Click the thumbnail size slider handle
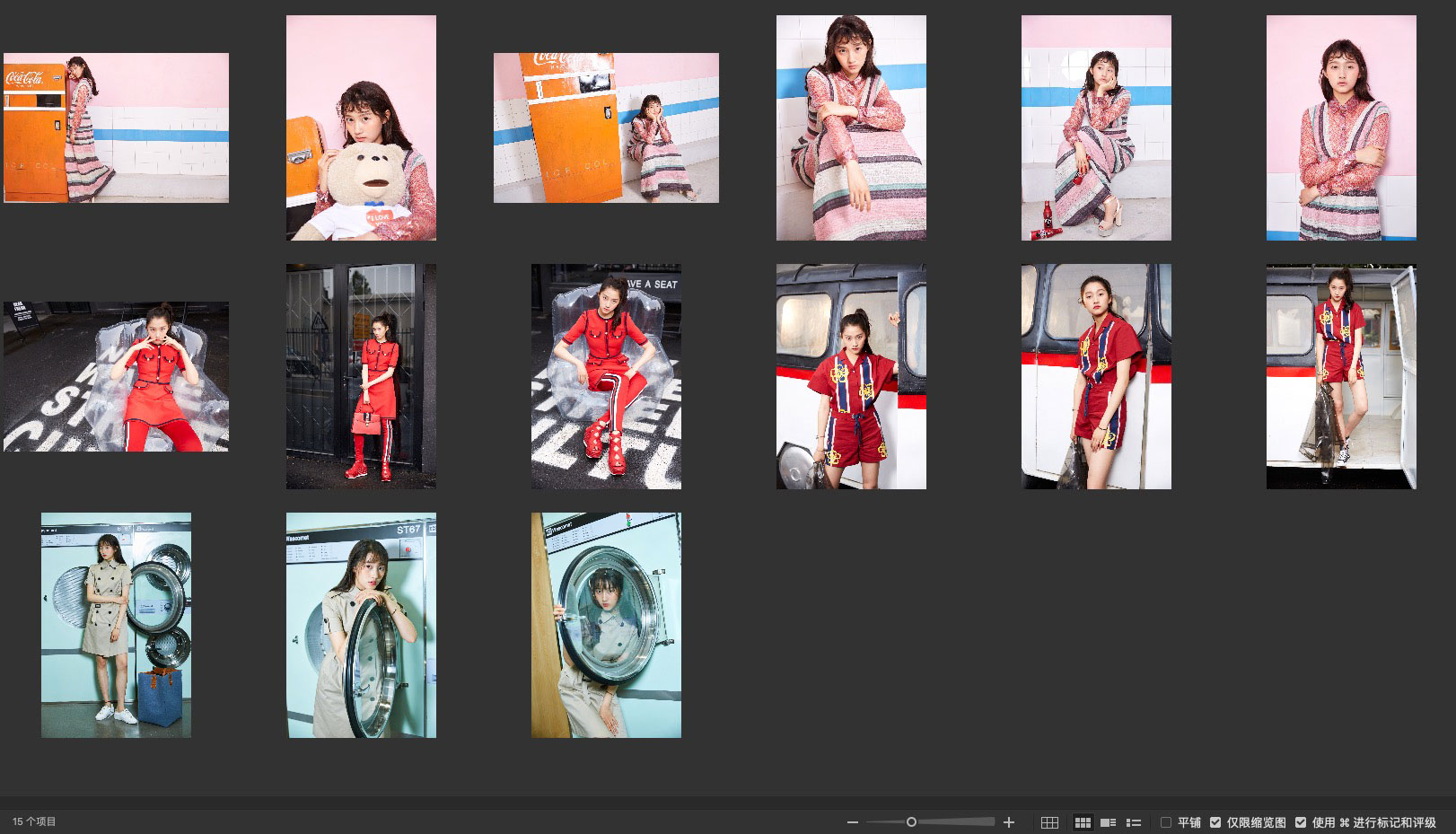 tap(911, 822)
